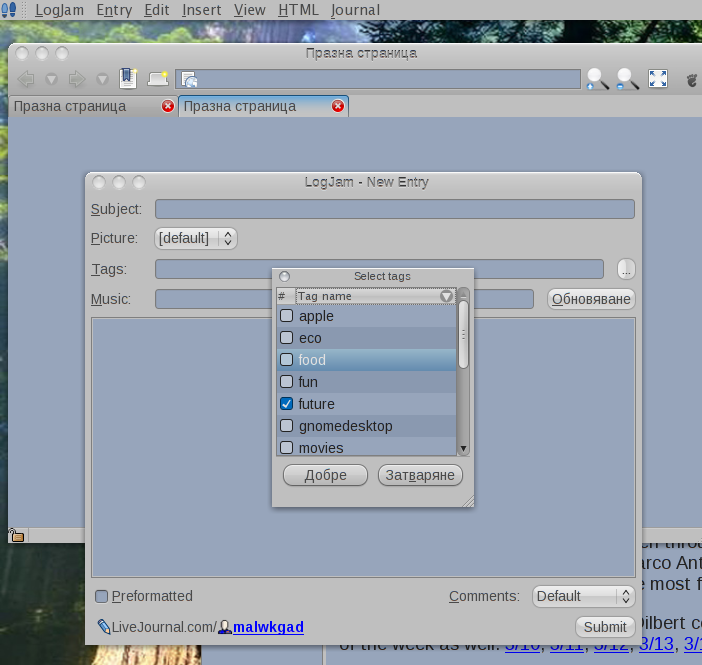The height and width of the screenshot is (665, 702).
Task: Click the scroll up arrow in tag list
Action: pyautogui.click(x=463, y=294)
